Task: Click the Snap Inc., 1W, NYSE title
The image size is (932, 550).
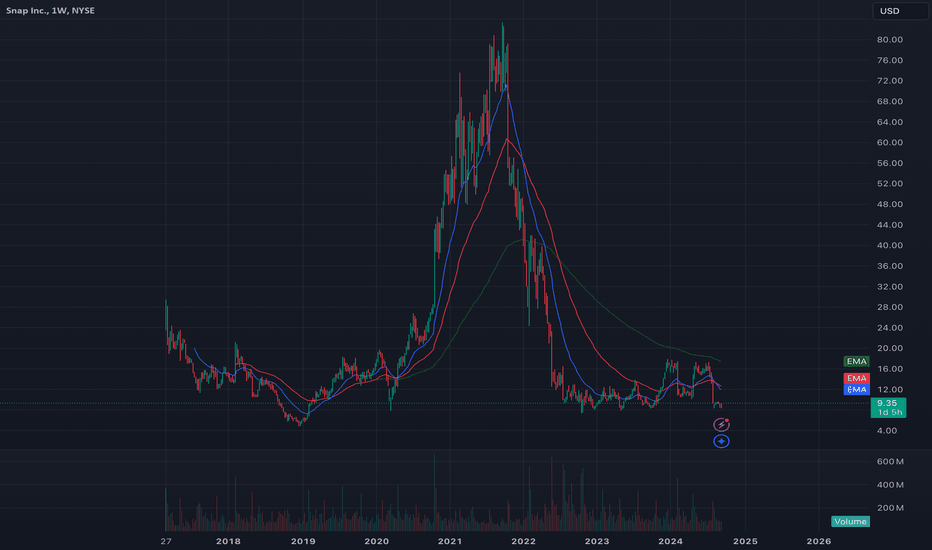Action: click(50, 11)
